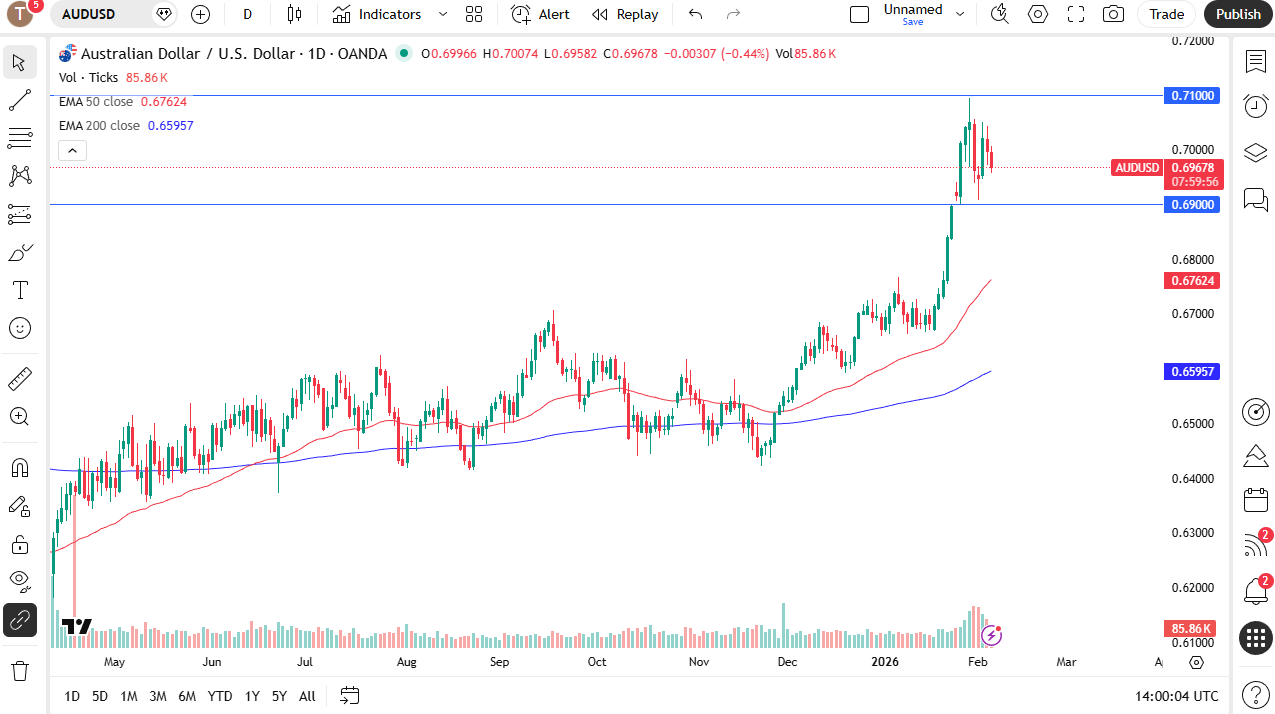Lock all drawing tools
Image resolution: width=1275 pixels, height=714 pixels.
coord(19,544)
